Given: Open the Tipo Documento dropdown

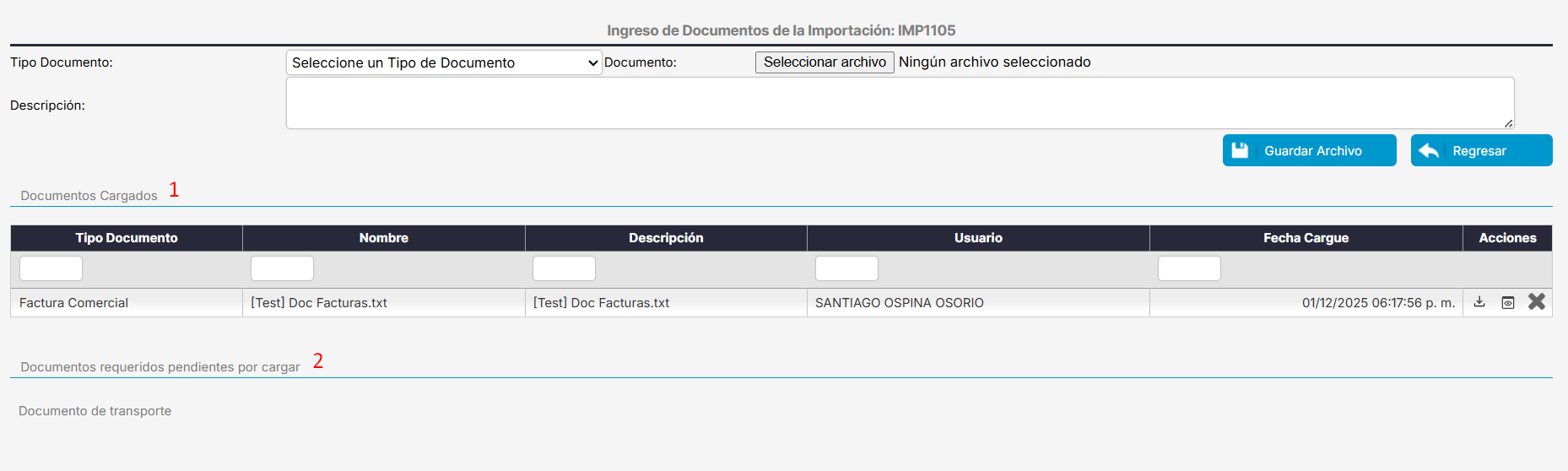Looking at the screenshot, I should (x=444, y=62).
